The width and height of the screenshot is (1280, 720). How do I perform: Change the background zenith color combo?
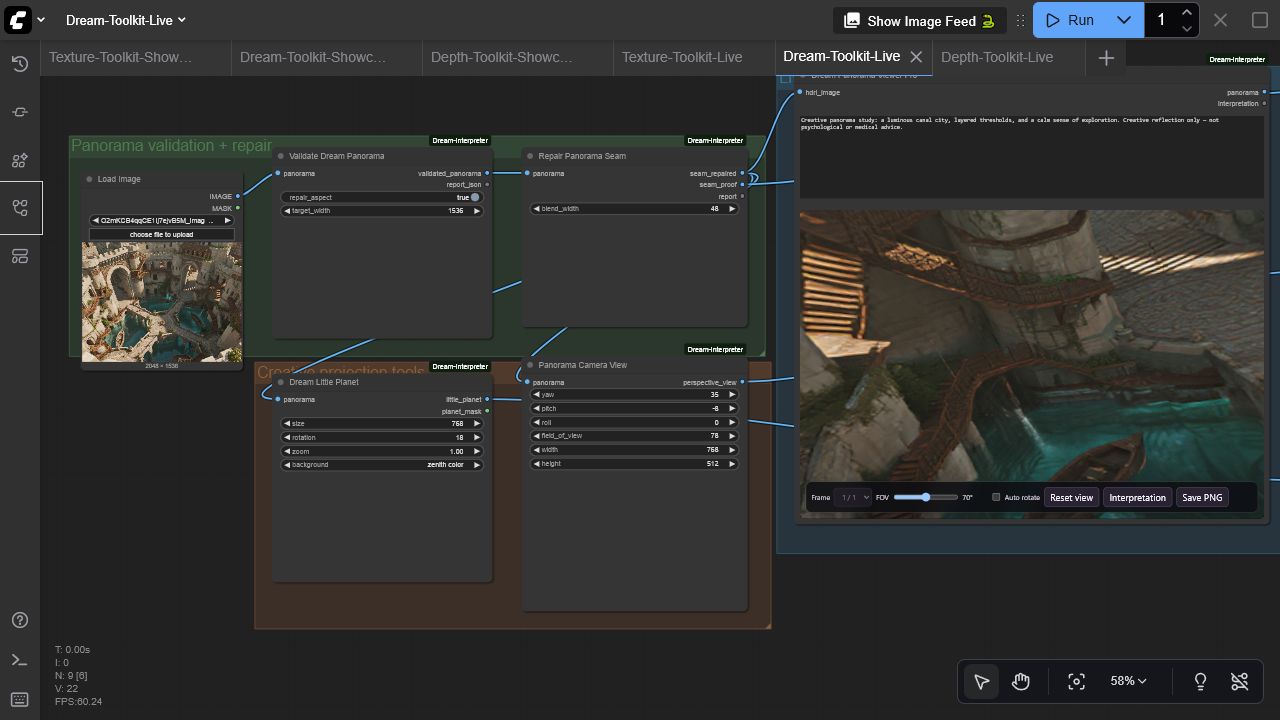pyautogui.click(x=382, y=465)
